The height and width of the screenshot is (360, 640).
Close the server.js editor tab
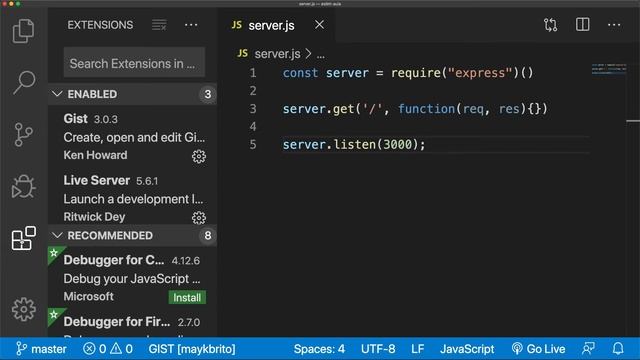tap(319, 25)
